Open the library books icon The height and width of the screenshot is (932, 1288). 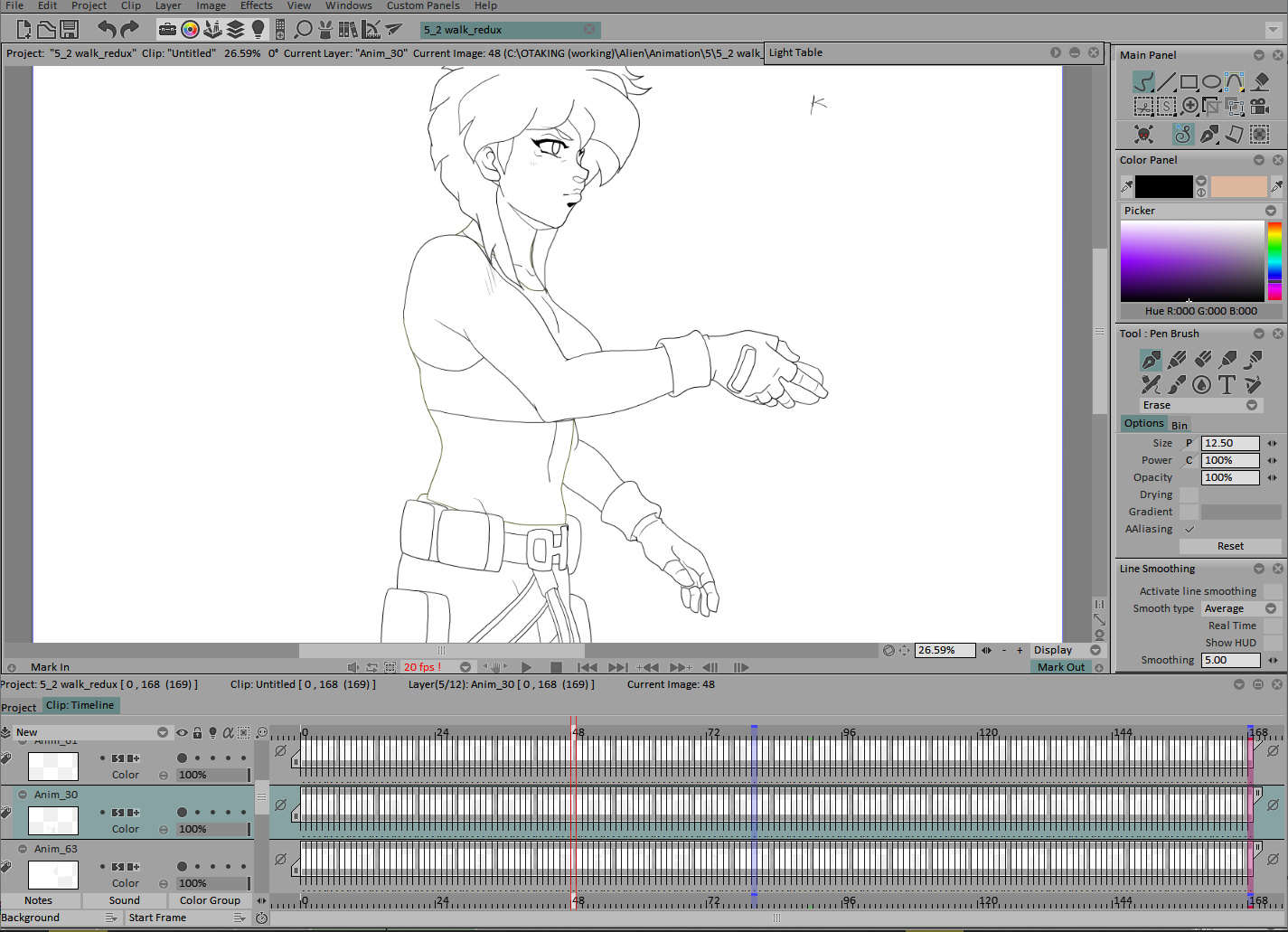tap(348, 30)
